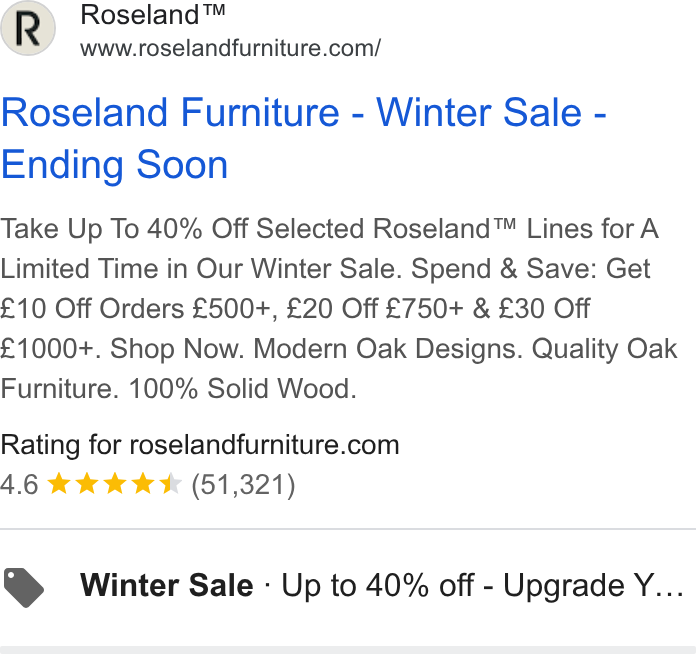Click the first gold rating star
Image resolution: width=696 pixels, height=654 pixels.
[x=59, y=484]
